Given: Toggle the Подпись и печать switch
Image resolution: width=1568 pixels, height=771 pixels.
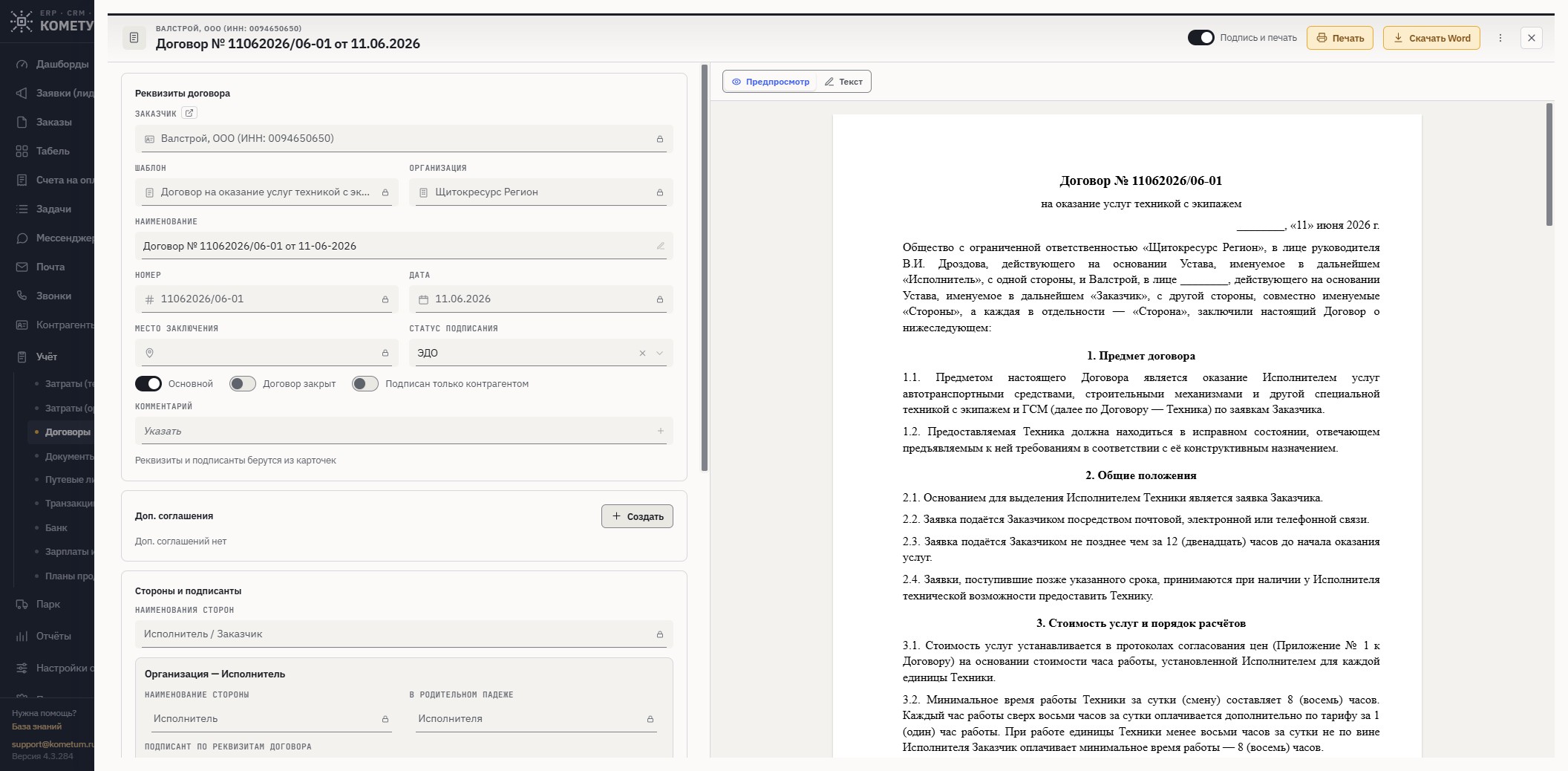Looking at the screenshot, I should point(1200,37).
